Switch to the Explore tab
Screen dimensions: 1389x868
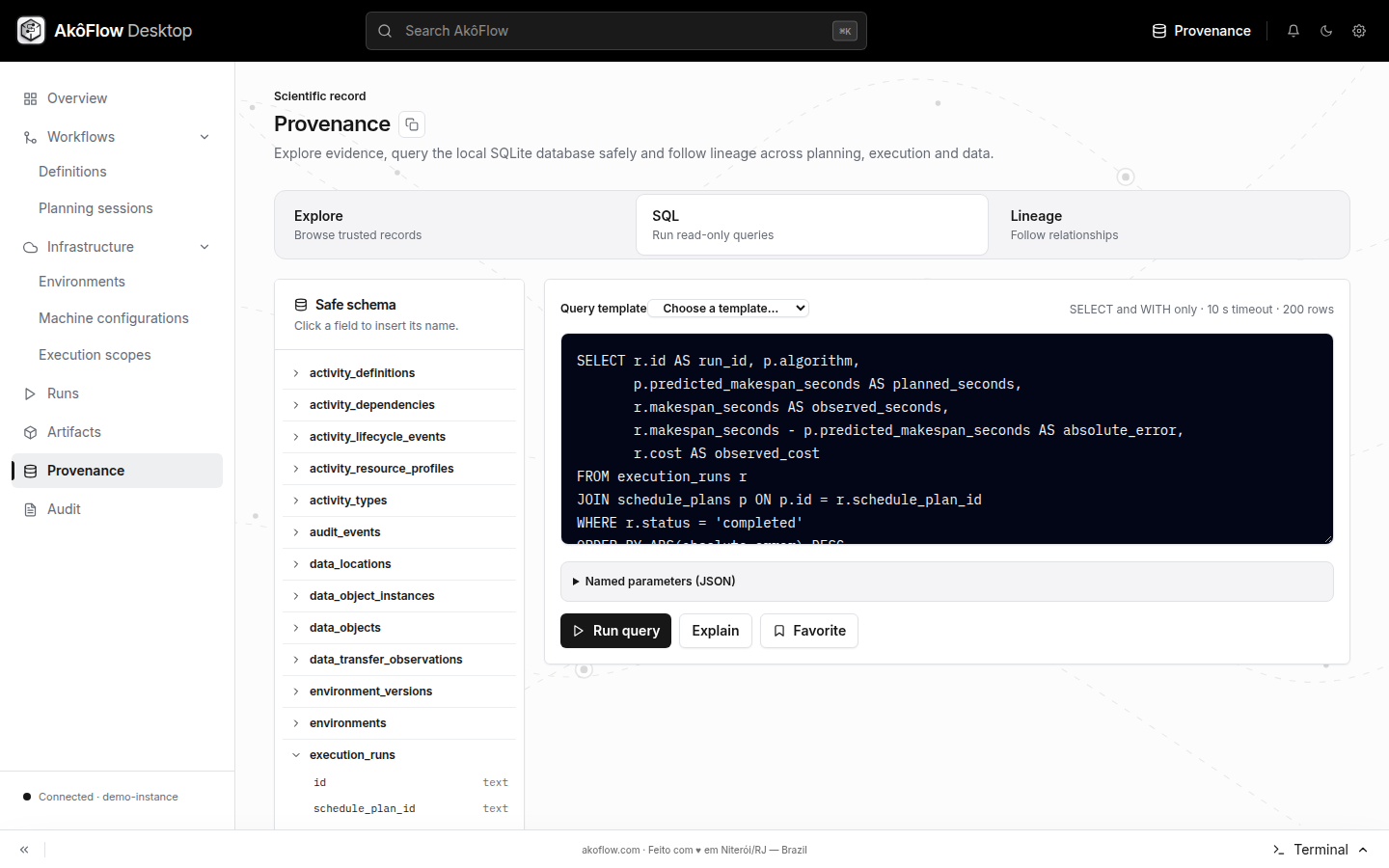pyautogui.click(x=455, y=225)
